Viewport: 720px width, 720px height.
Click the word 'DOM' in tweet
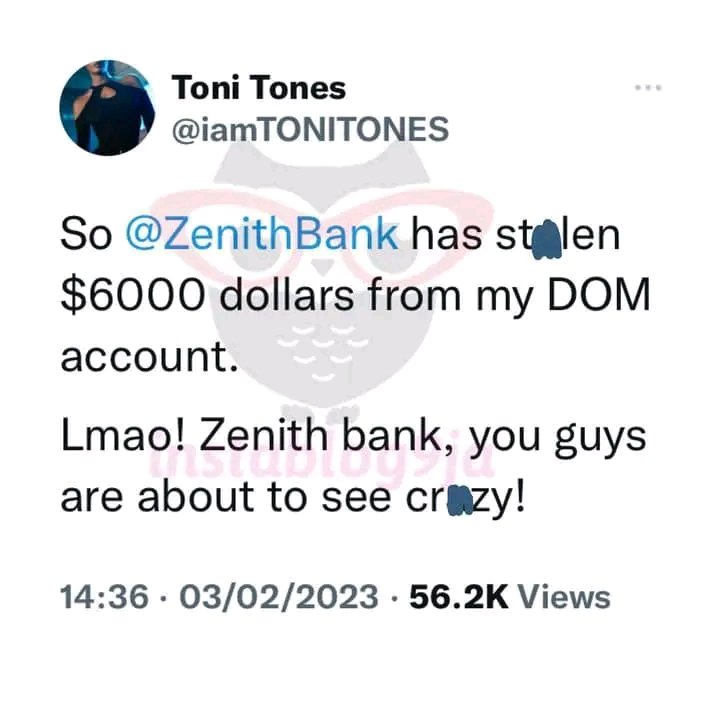click(599, 295)
